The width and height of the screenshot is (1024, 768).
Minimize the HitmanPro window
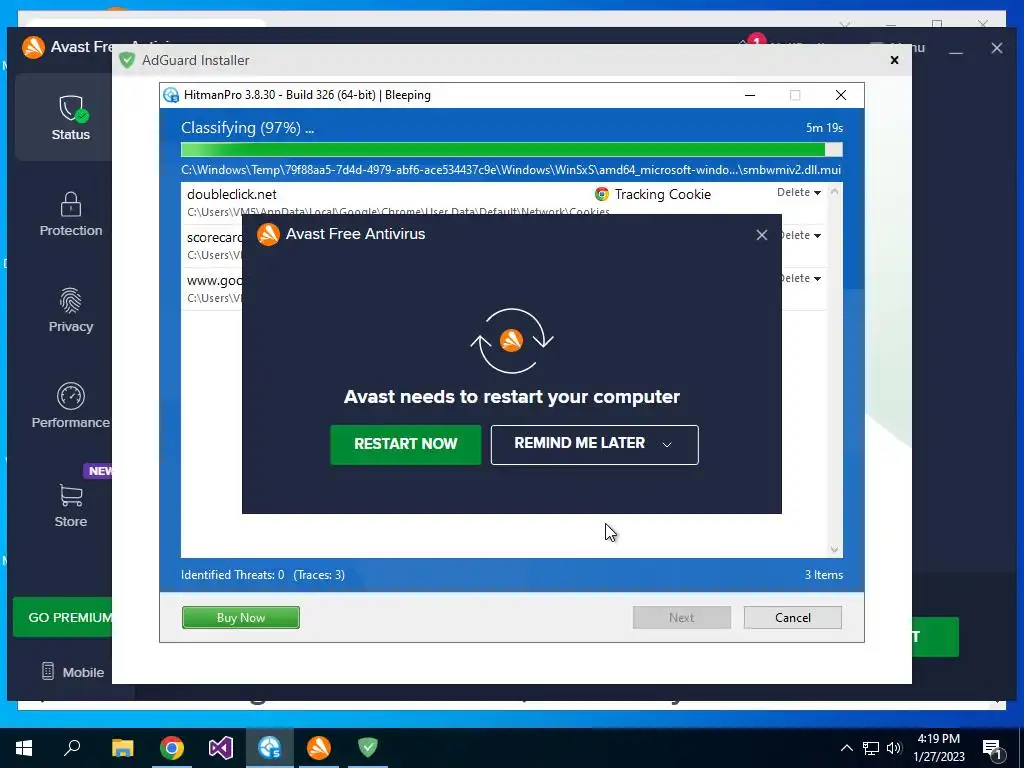coord(750,95)
